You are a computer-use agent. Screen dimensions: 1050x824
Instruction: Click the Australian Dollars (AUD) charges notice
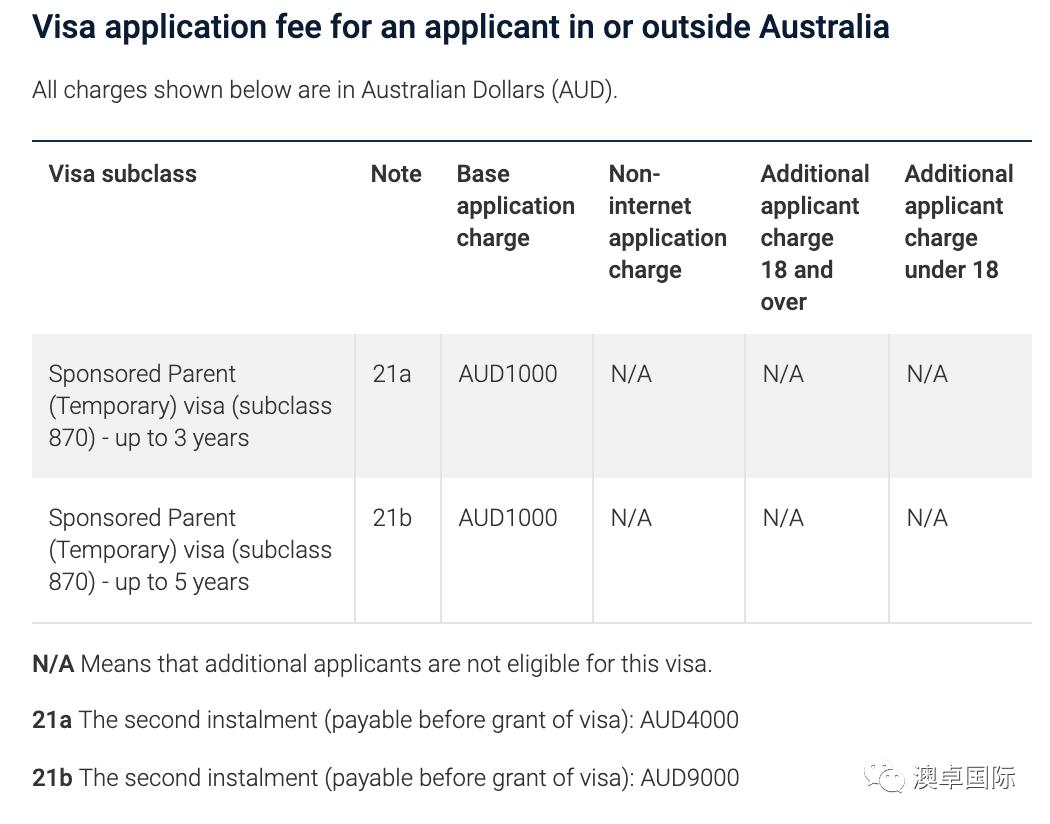click(325, 90)
